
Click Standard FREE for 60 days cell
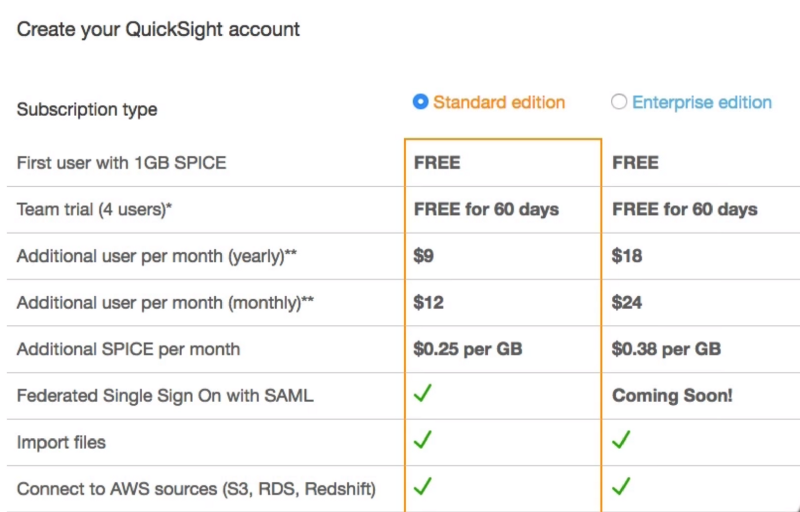click(486, 210)
